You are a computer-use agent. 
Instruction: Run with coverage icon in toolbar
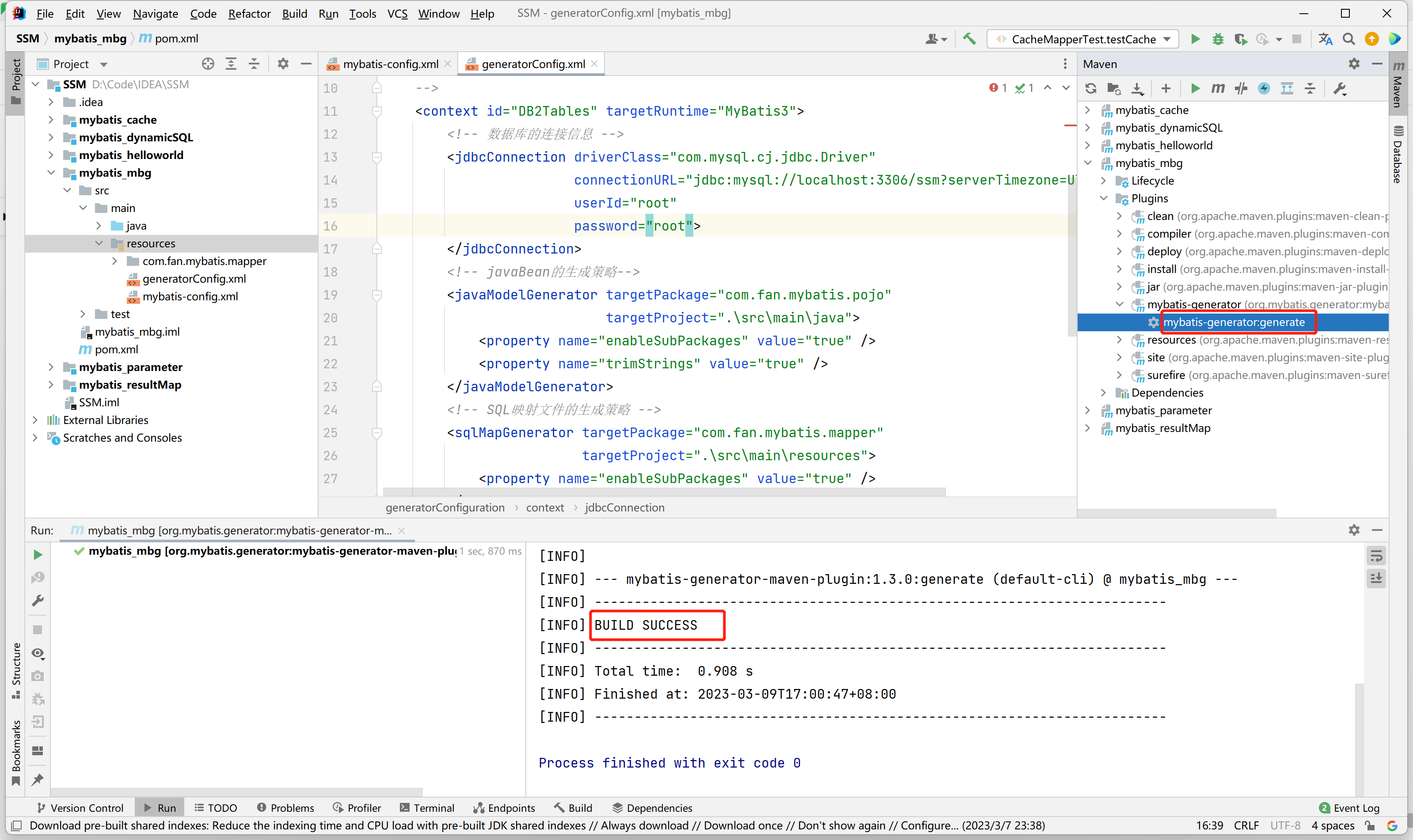(1240, 39)
